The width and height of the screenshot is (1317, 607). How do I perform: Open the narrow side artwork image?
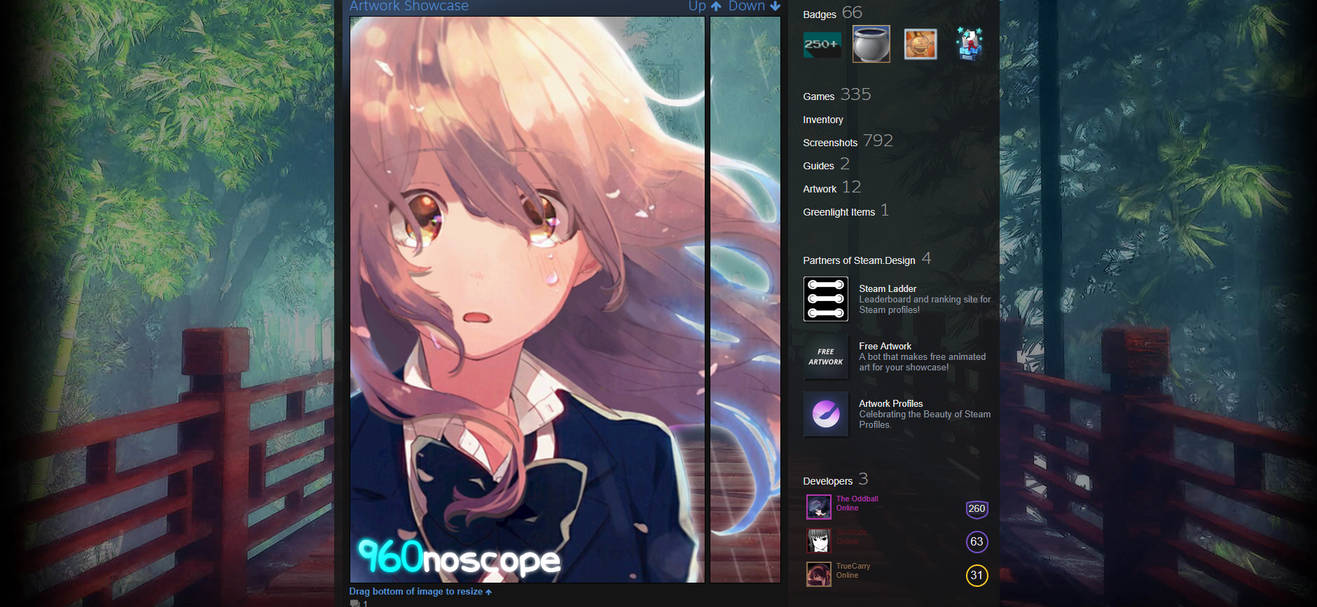(745, 299)
